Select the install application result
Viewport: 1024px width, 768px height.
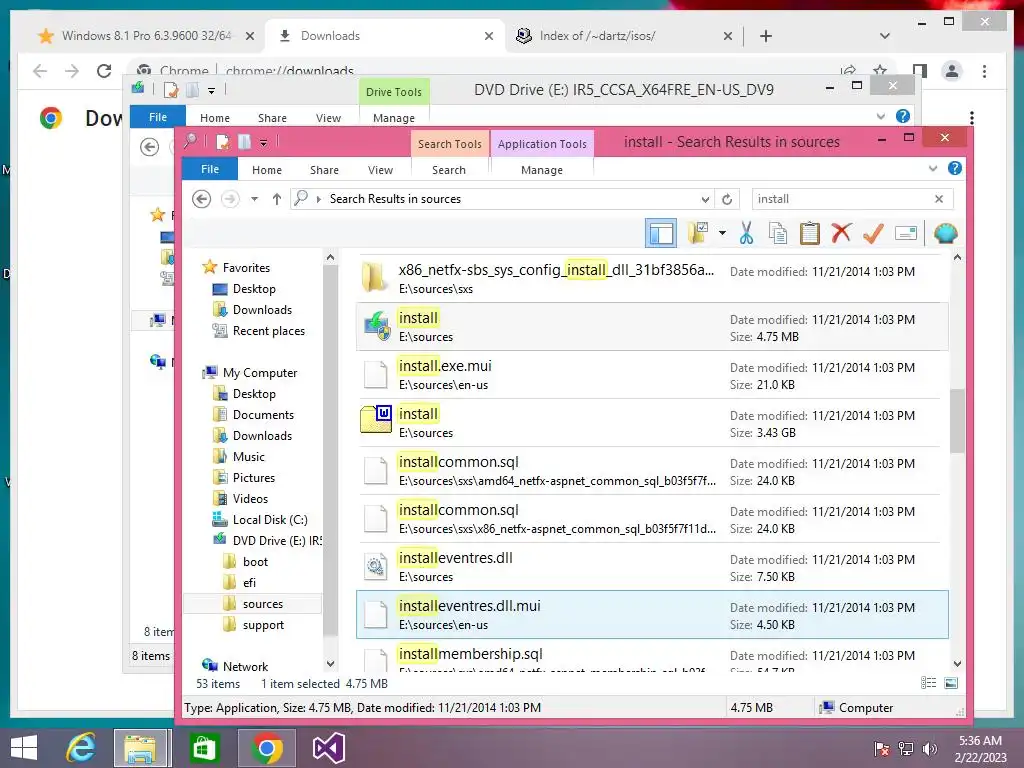coord(652,327)
